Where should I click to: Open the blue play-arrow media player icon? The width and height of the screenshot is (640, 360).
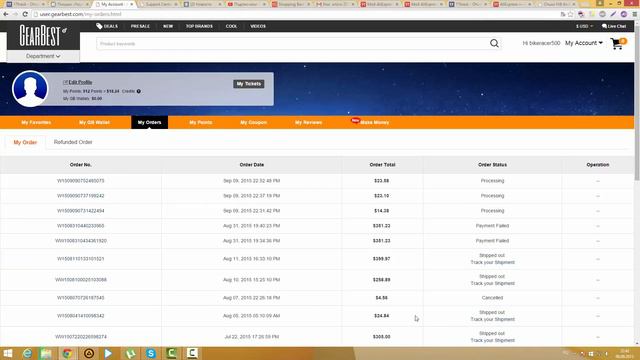click(109, 353)
